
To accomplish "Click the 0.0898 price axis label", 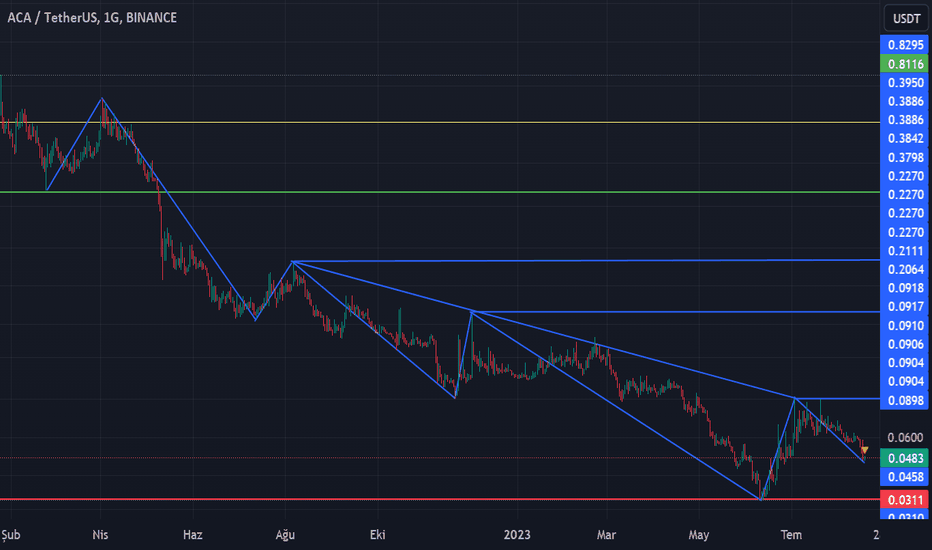I will (x=906, y=401).
